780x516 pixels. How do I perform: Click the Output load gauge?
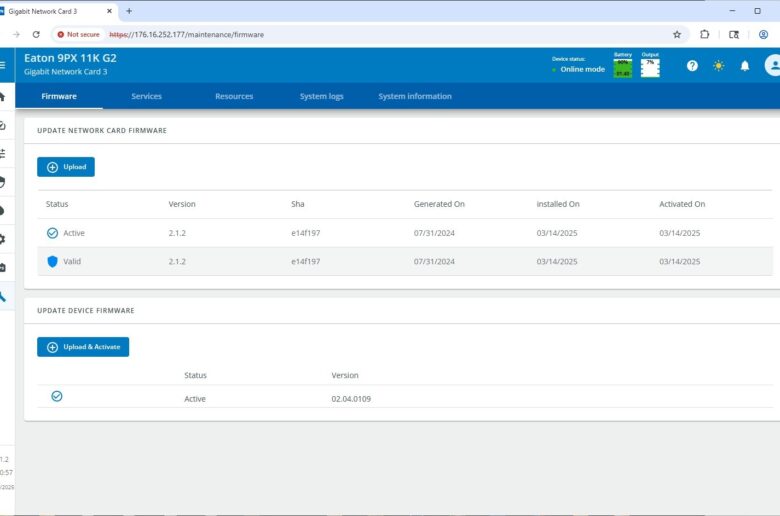point(650,66)
